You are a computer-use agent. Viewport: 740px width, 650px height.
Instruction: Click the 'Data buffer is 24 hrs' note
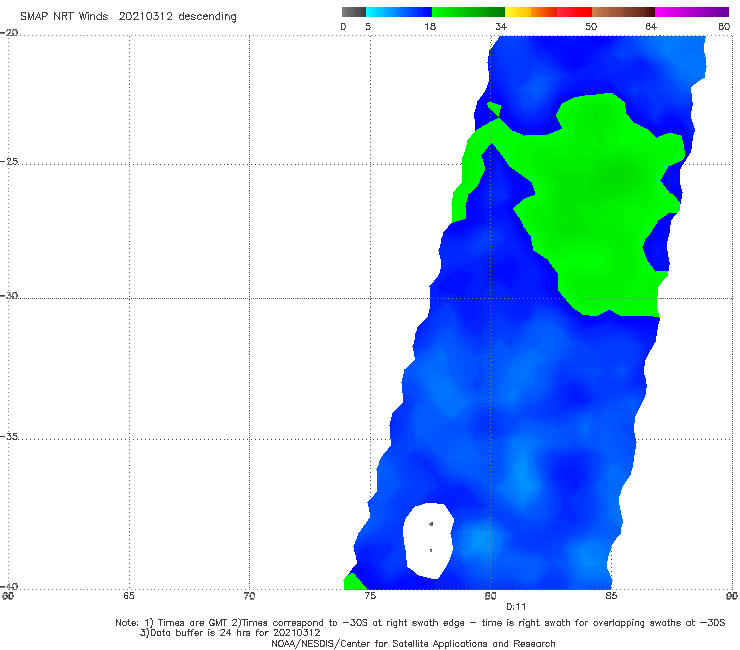[x=230, y=633]
